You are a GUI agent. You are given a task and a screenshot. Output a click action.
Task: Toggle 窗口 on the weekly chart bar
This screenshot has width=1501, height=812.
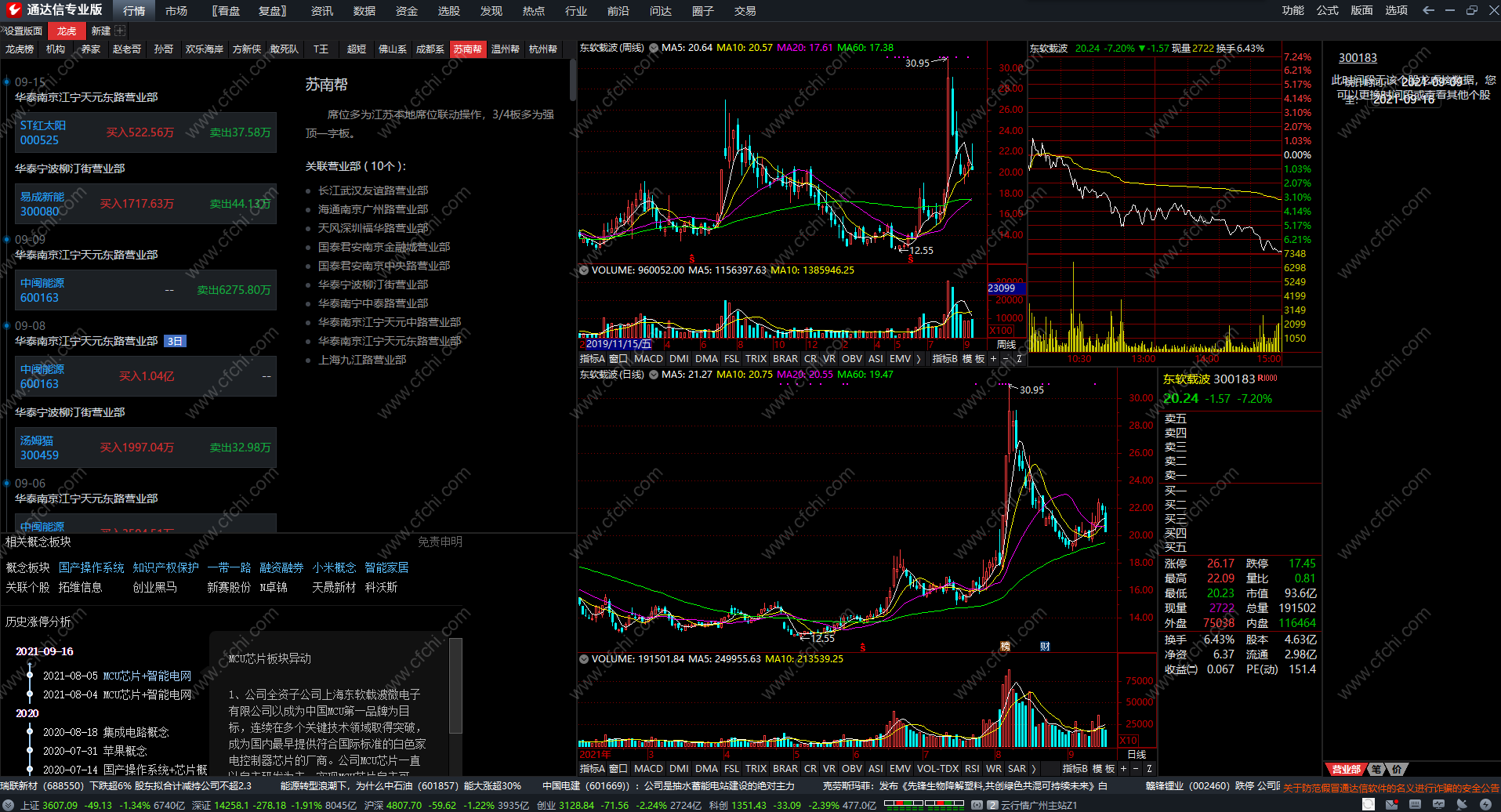[x=618, y=359]
